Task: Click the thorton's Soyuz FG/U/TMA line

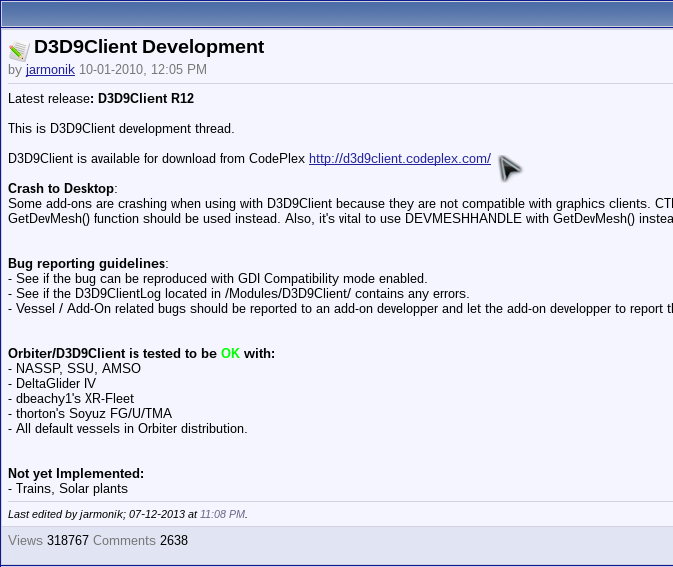Action: [90, 414]
